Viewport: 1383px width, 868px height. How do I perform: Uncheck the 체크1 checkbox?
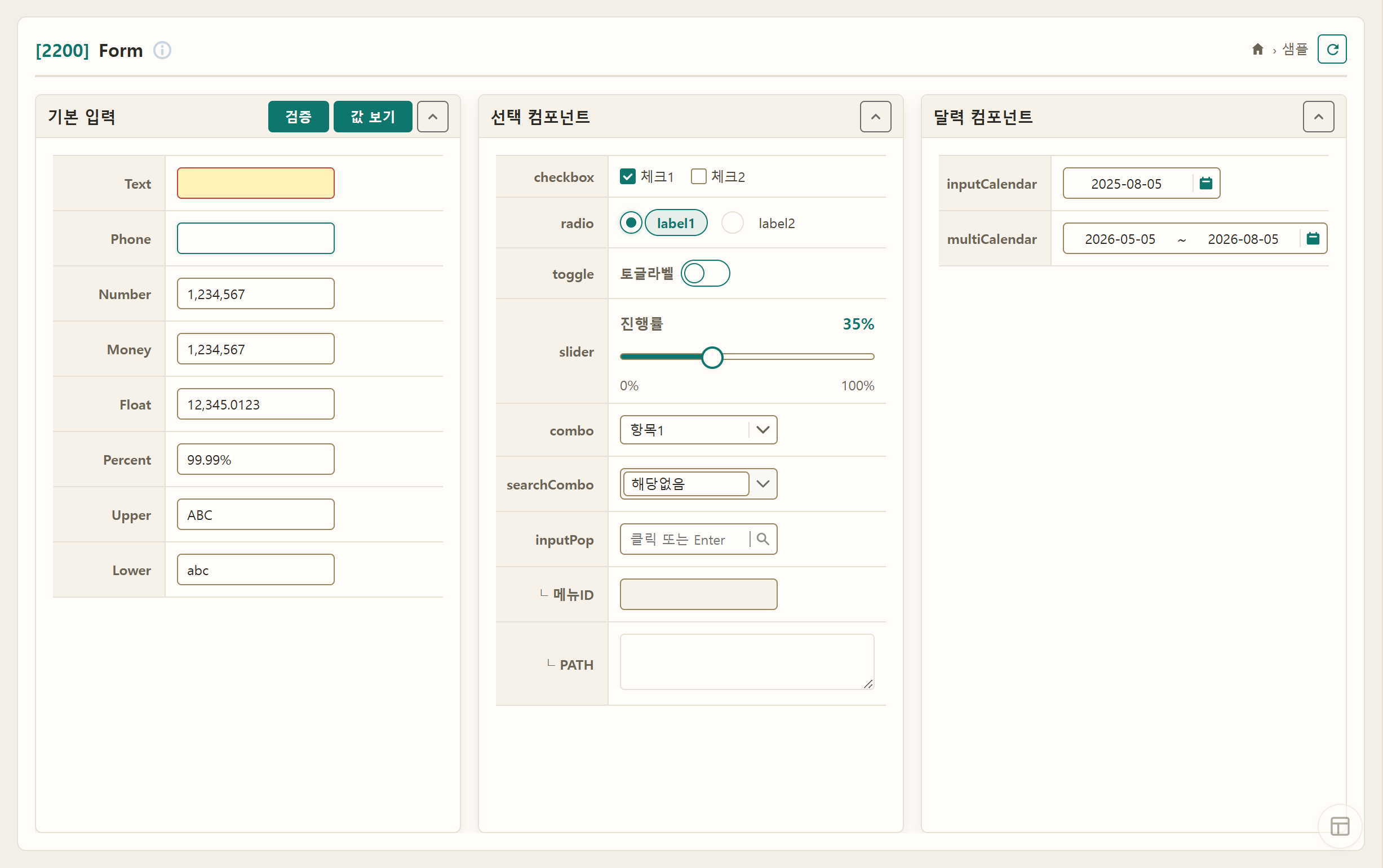(x=627, y=176)
